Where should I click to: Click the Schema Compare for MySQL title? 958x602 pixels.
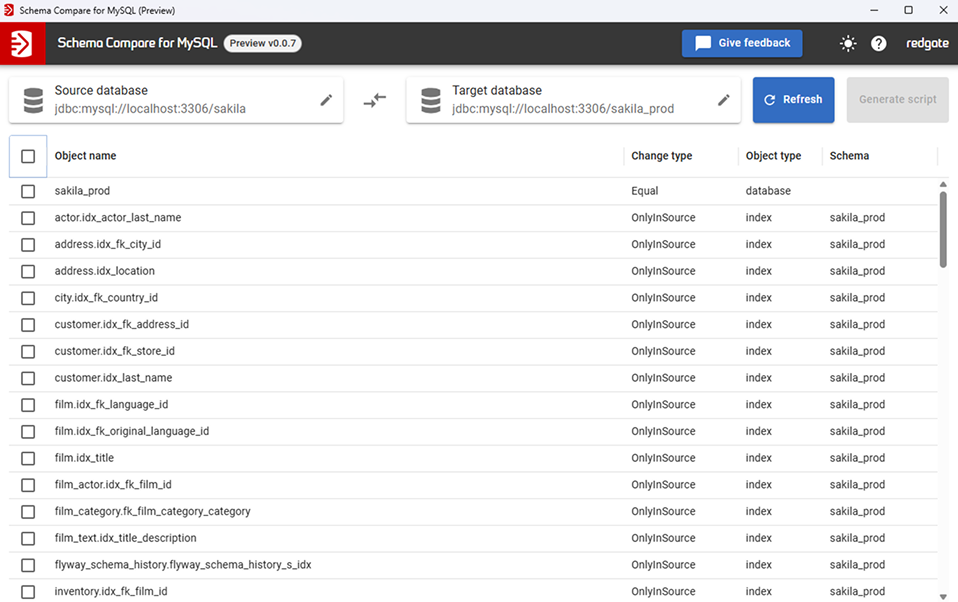137,43
